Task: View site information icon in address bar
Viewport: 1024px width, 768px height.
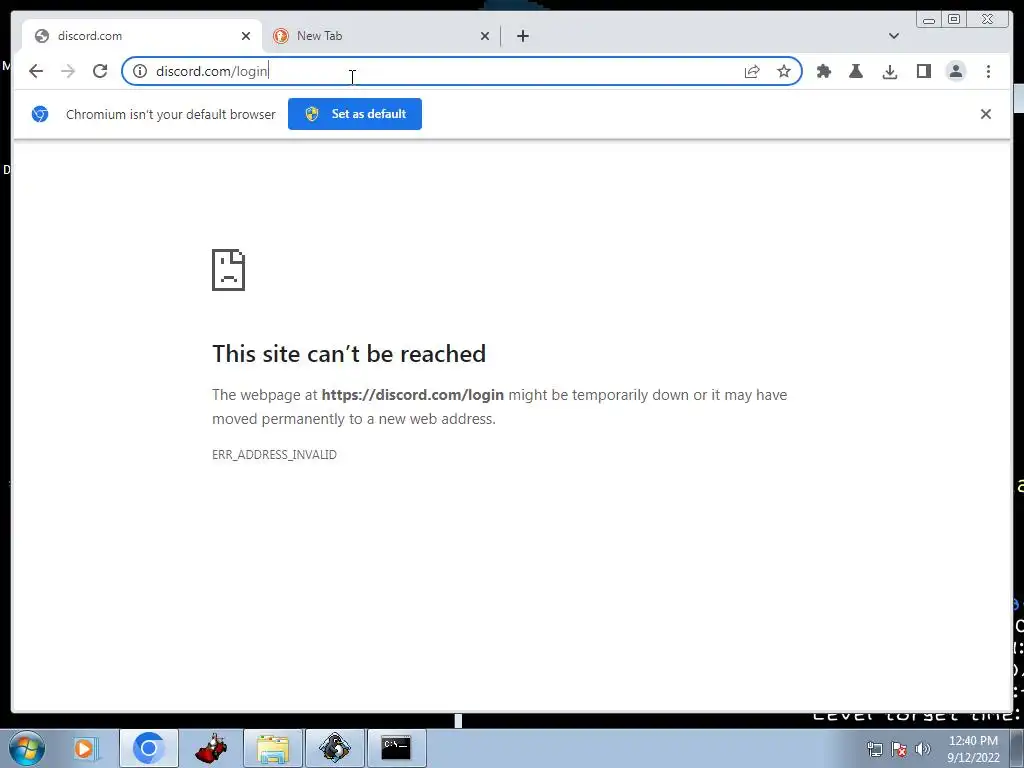Action: pyautogui.click(x=140, y=71)
